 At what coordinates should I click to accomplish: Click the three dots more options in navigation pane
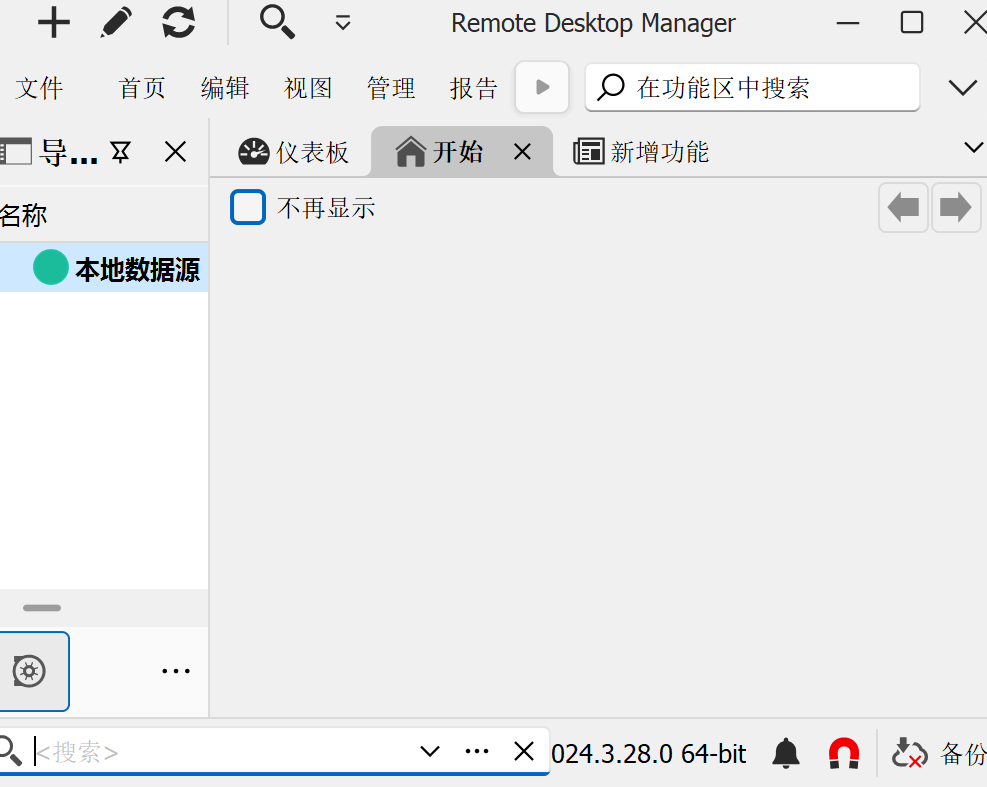click(176, 671)
